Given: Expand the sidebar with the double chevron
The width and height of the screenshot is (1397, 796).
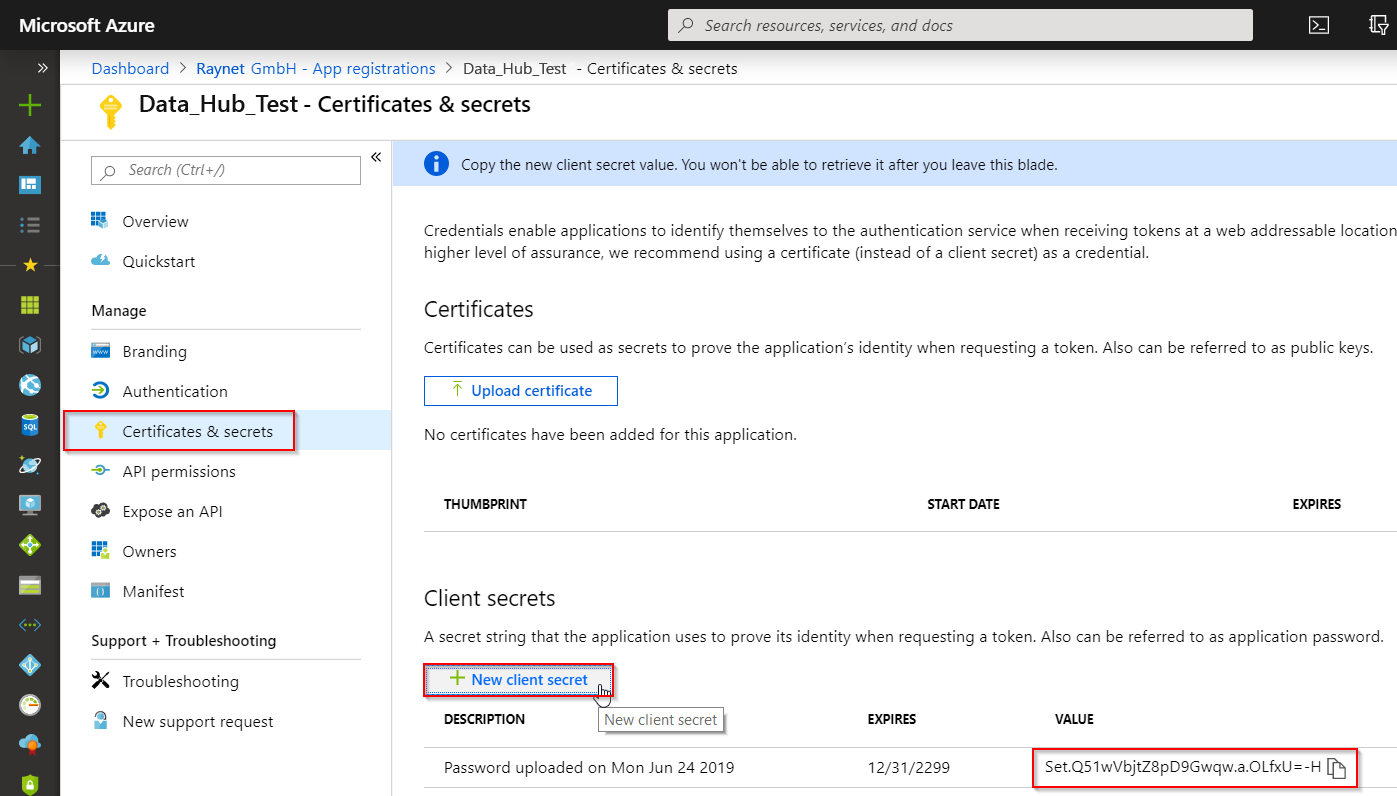Looking at the screenshot, I should tap(41, 68).
